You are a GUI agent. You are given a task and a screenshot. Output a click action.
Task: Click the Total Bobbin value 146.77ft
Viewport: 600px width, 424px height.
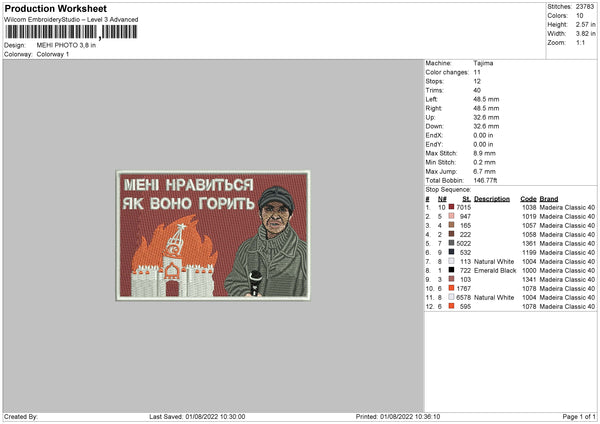(485, 180)
